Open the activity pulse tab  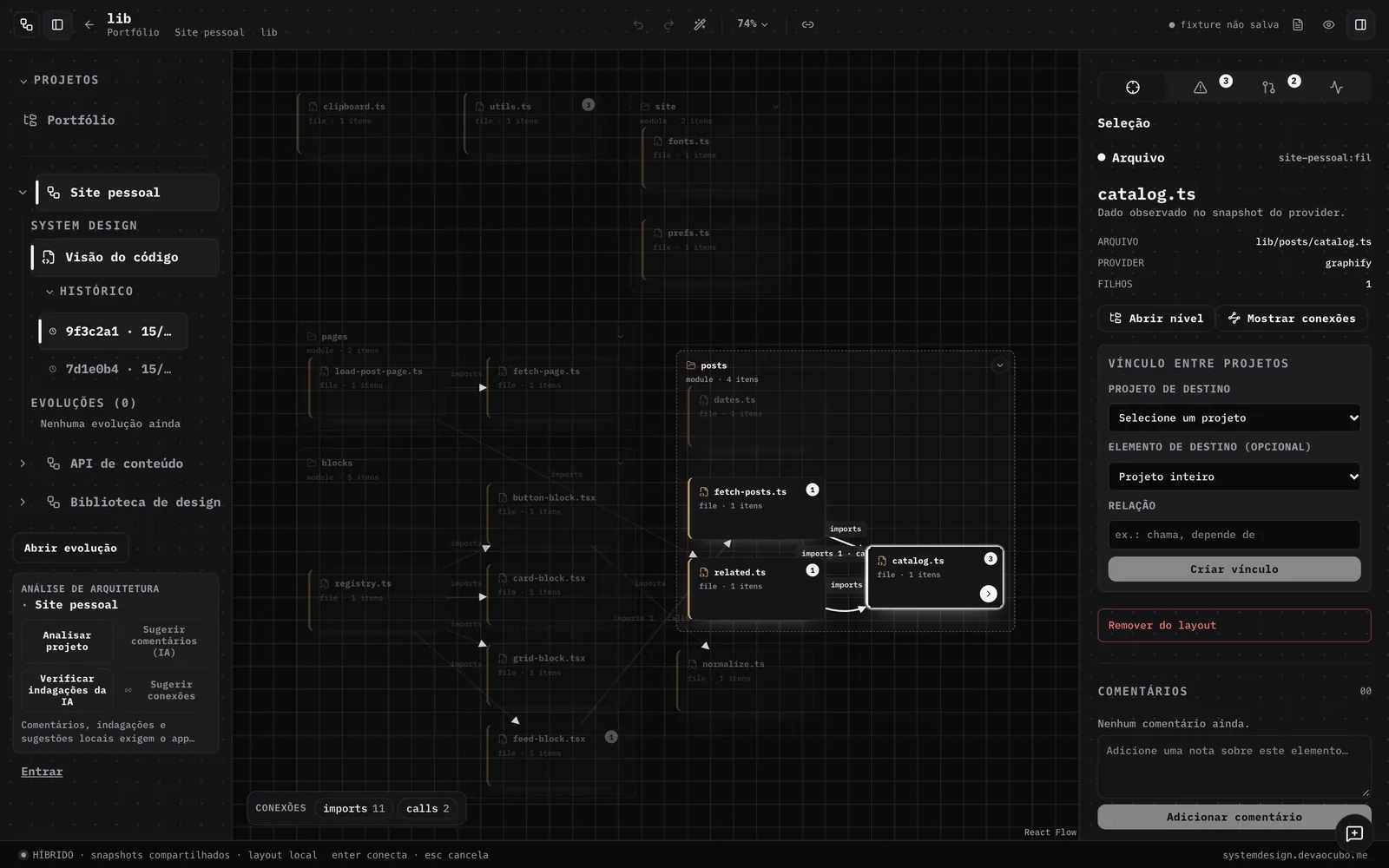[1336, 87]
